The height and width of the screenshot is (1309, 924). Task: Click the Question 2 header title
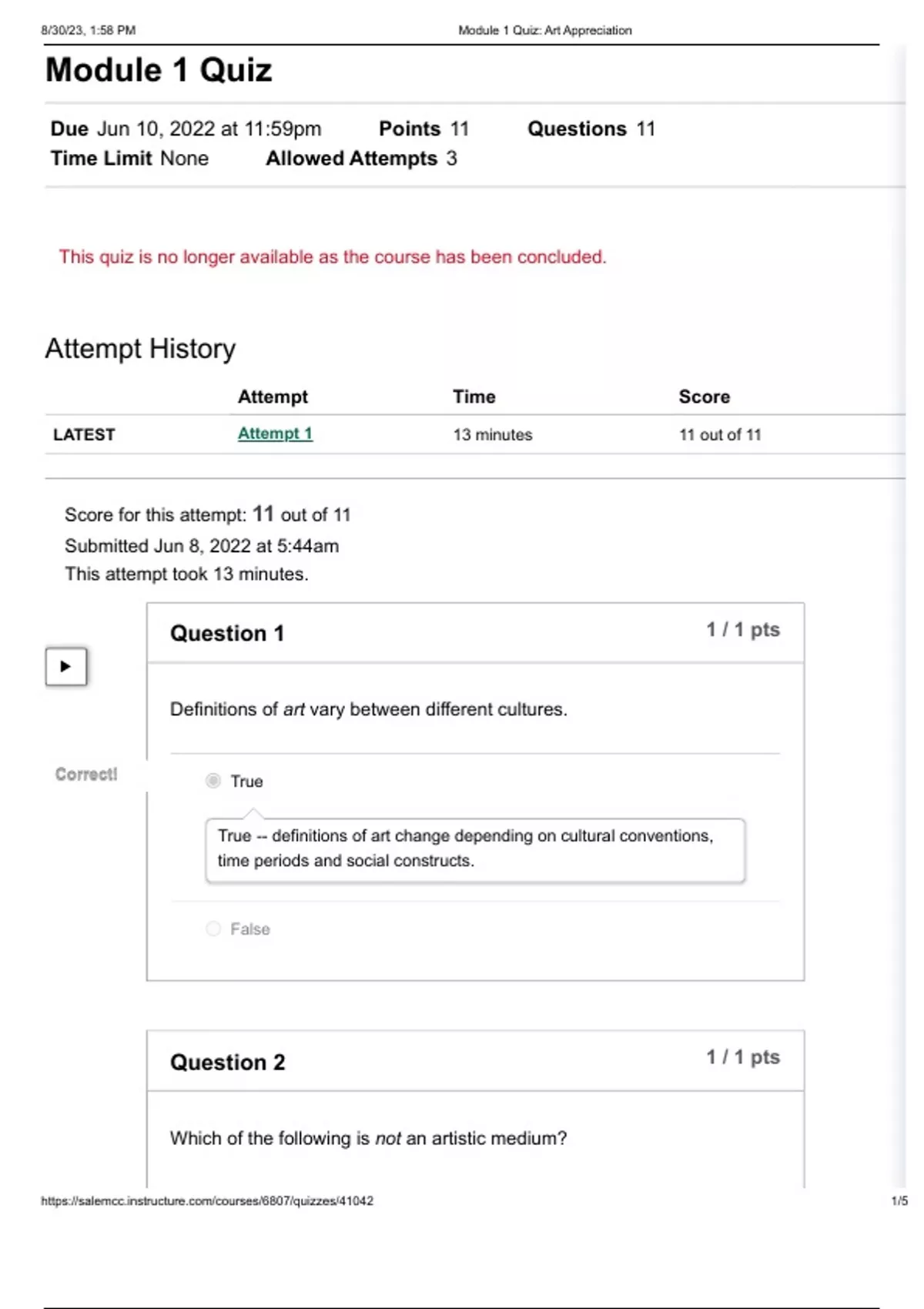[227, 1063]
